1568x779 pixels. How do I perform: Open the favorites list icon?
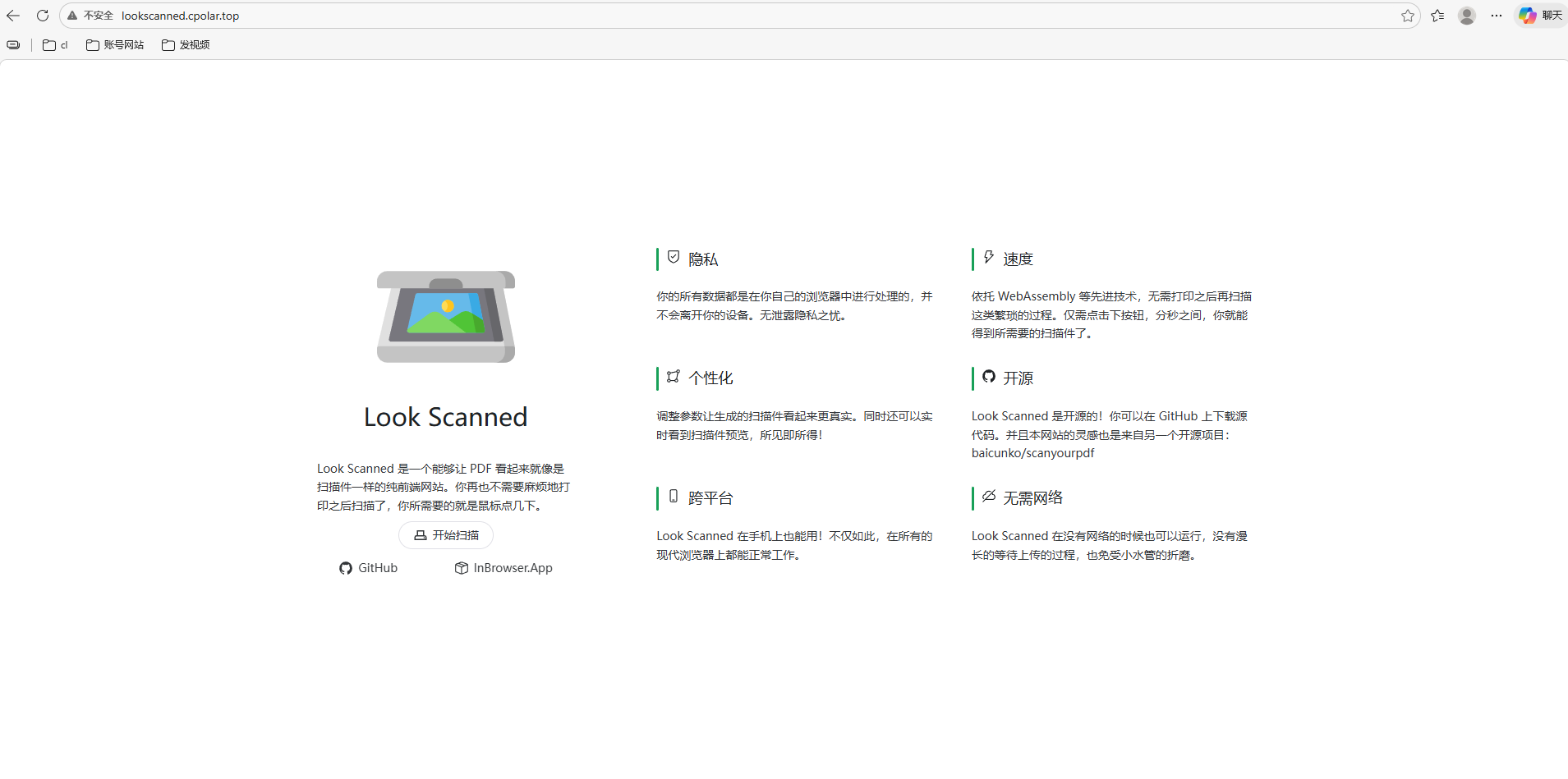[1437, 16]
